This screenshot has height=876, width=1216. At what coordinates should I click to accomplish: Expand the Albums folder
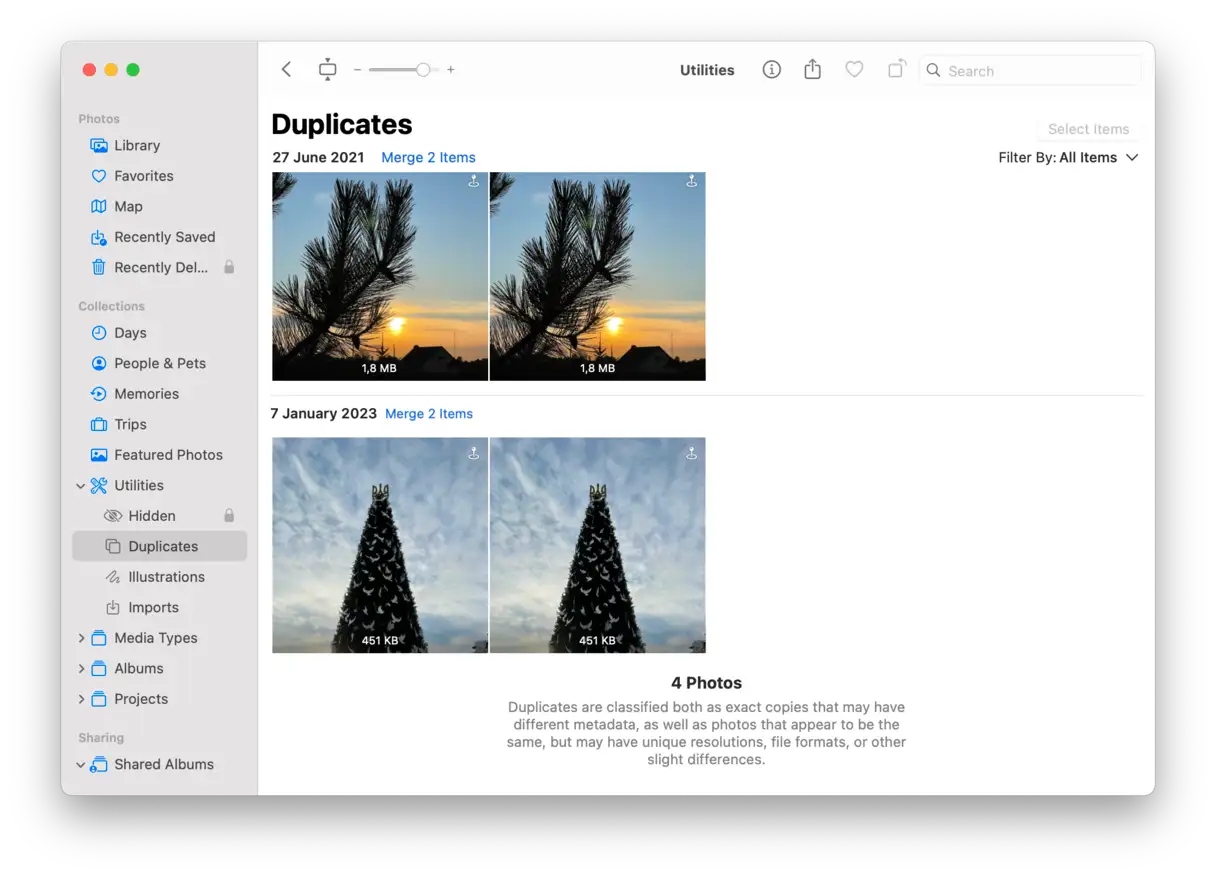point(81,669)
